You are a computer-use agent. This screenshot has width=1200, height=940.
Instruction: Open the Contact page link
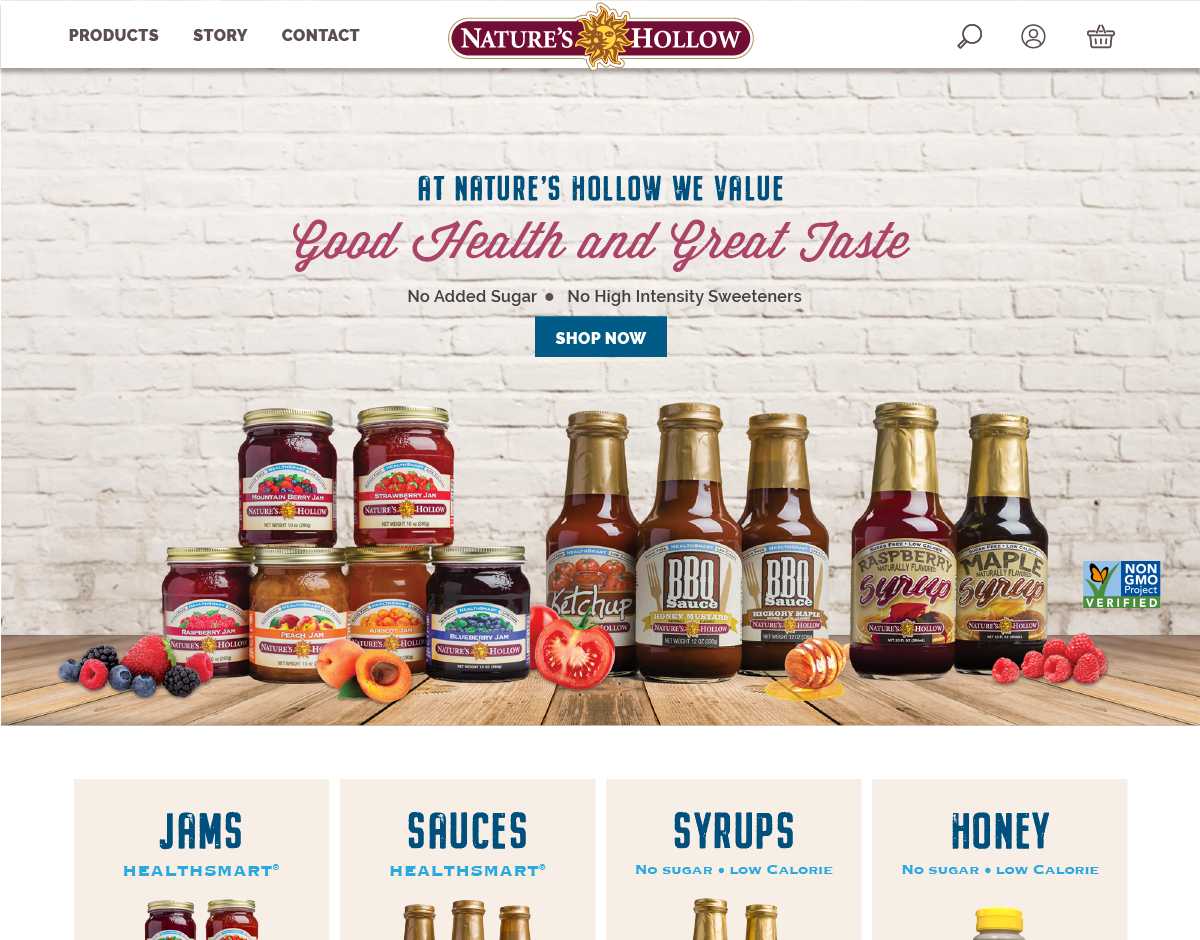[x=320, y=35]
